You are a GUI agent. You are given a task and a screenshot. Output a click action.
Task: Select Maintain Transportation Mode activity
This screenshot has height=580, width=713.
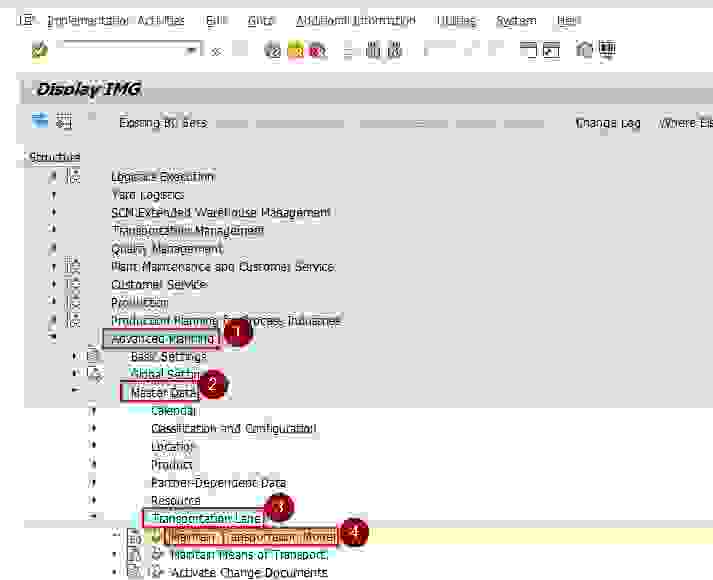(251, 538)
